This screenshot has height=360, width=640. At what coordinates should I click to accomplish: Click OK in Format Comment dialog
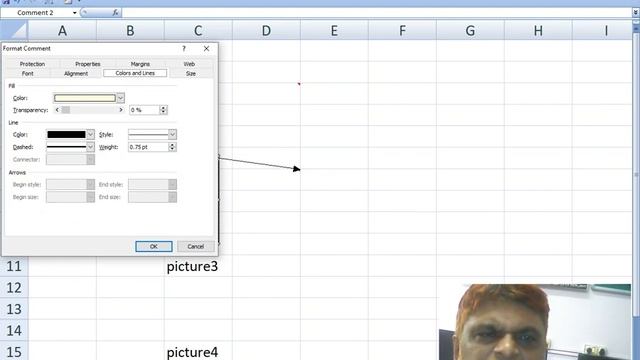tap(153, 247)
